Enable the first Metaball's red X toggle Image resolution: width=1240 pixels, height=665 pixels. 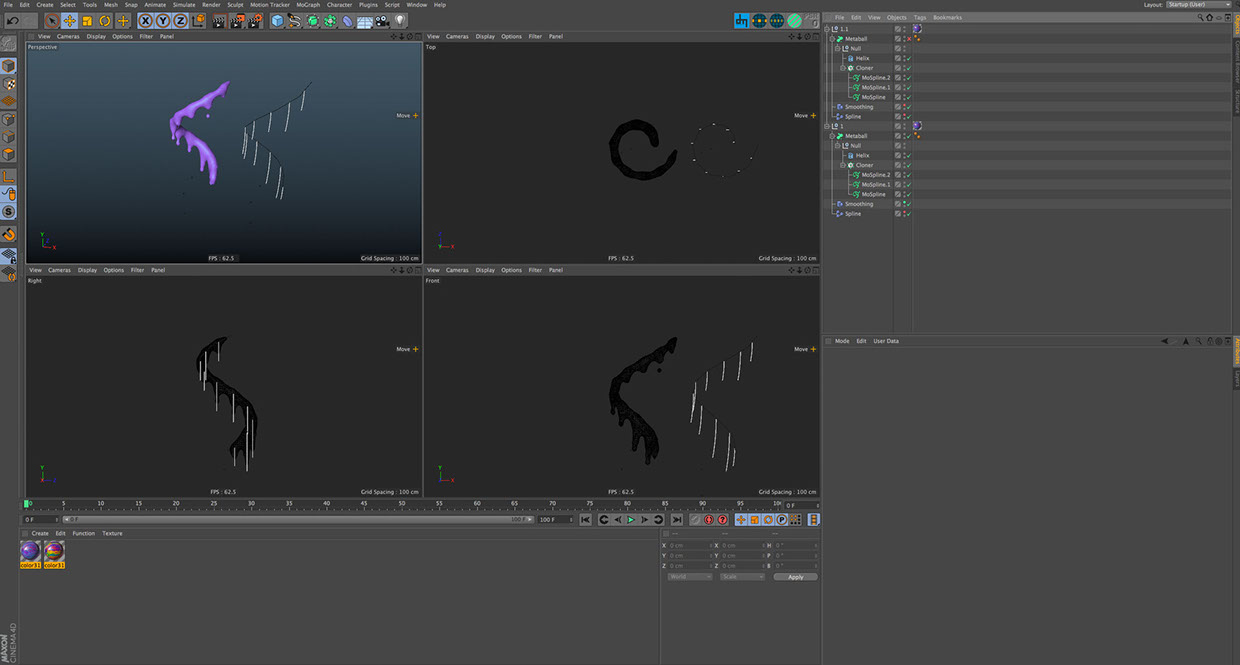click(x=908, y=39)
